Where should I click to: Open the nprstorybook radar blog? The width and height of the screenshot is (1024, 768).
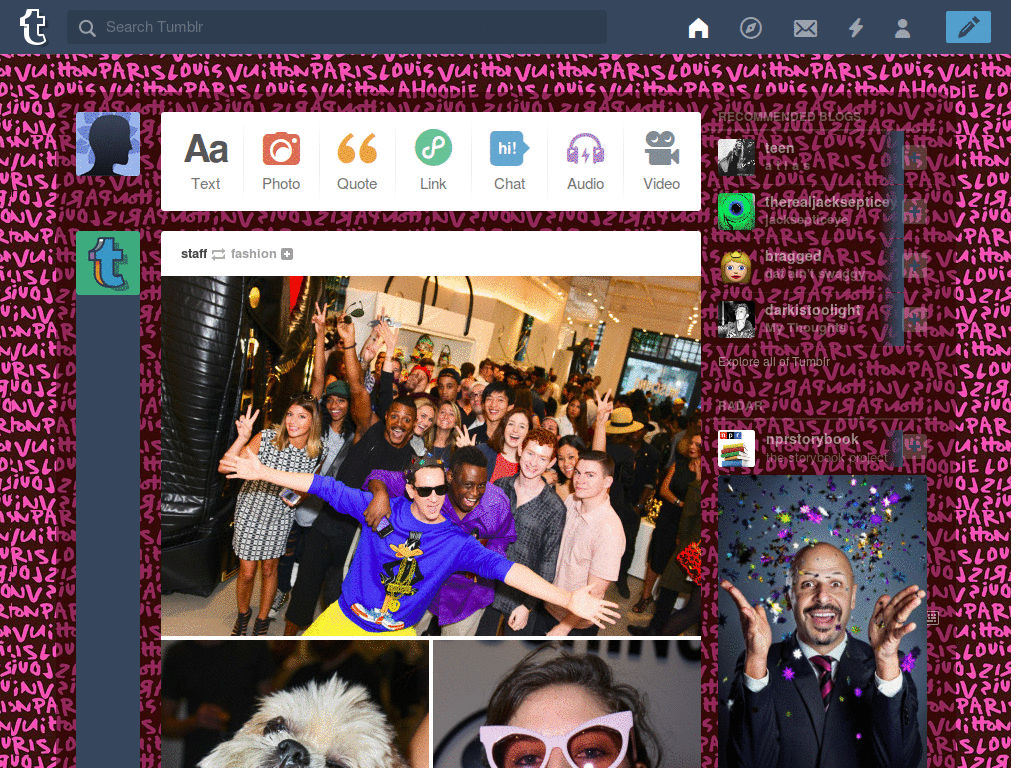point(812,440)
